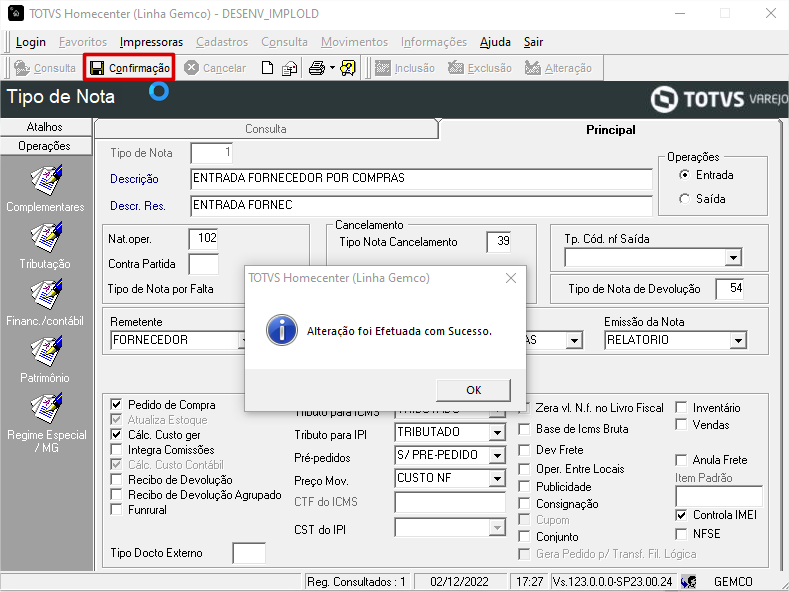This screenshot has height=592, width=789.
Task: Click the Exclusão toolbar button
Action: 480,68
